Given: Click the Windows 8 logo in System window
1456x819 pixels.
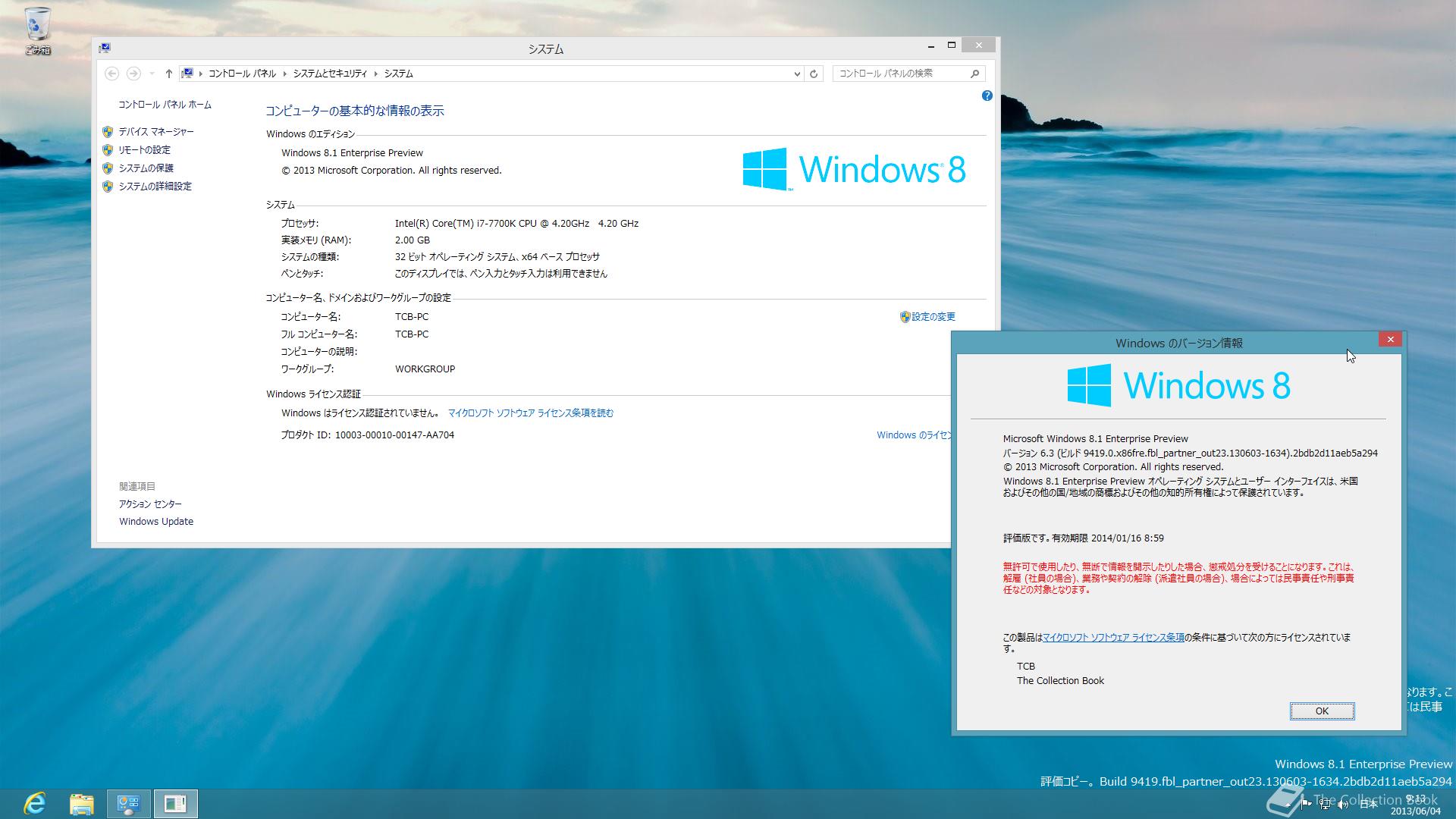Looking at the screenshot, I should [854, 169].
